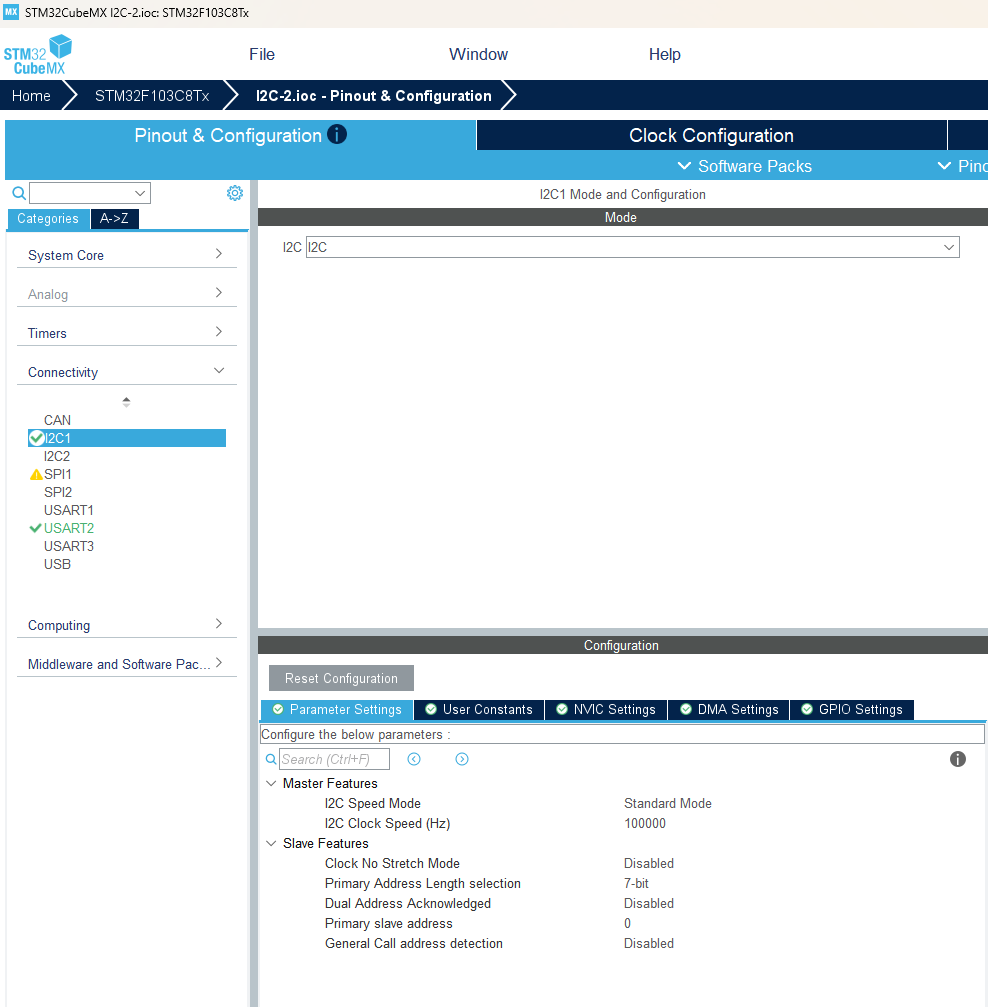Go to next parameter search result
This screenshot has height=1007, width=988.
(461, 759)
